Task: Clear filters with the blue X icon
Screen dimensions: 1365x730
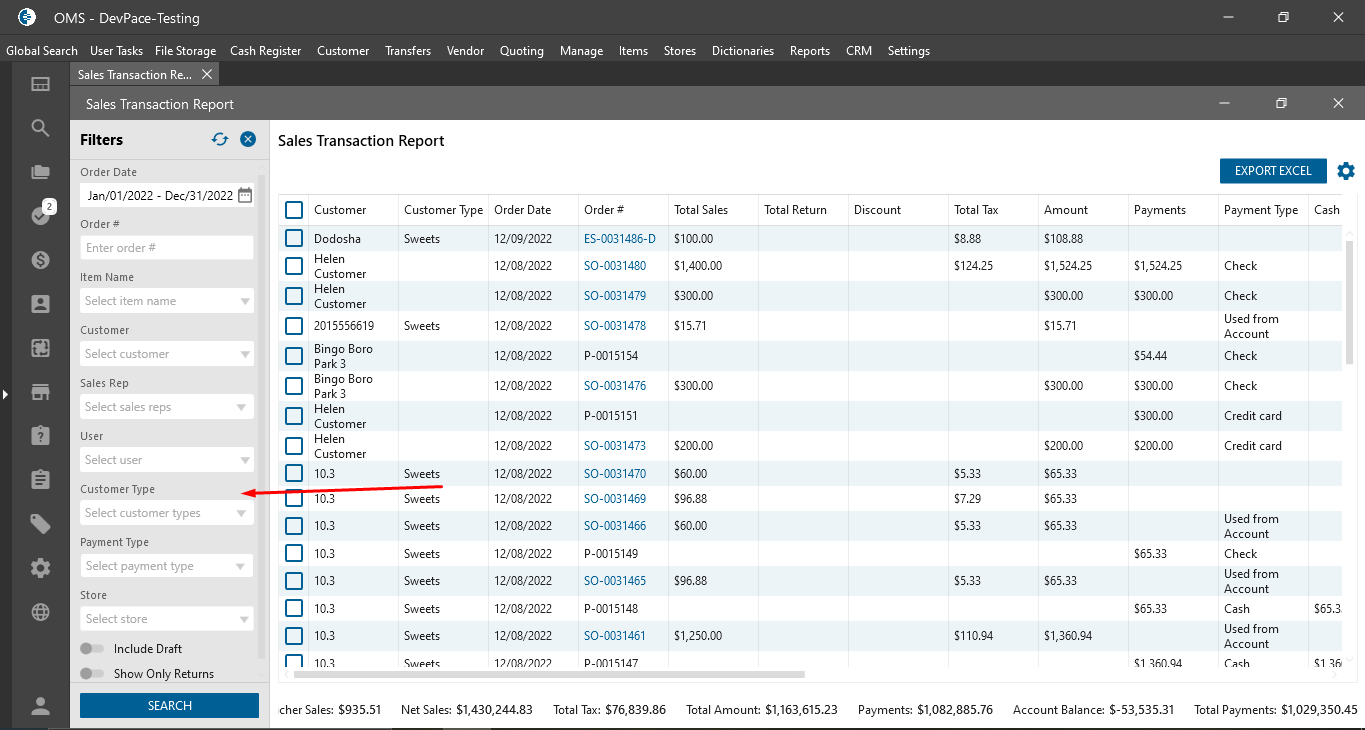Action: pos(248,140)
